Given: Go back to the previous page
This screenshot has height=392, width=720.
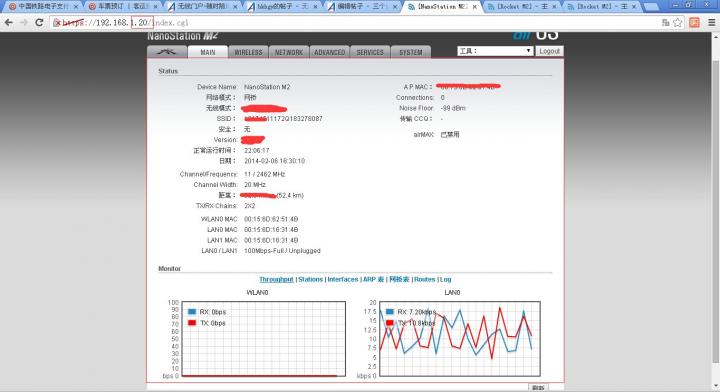Looking at the screenshot, I should (8, 22).
